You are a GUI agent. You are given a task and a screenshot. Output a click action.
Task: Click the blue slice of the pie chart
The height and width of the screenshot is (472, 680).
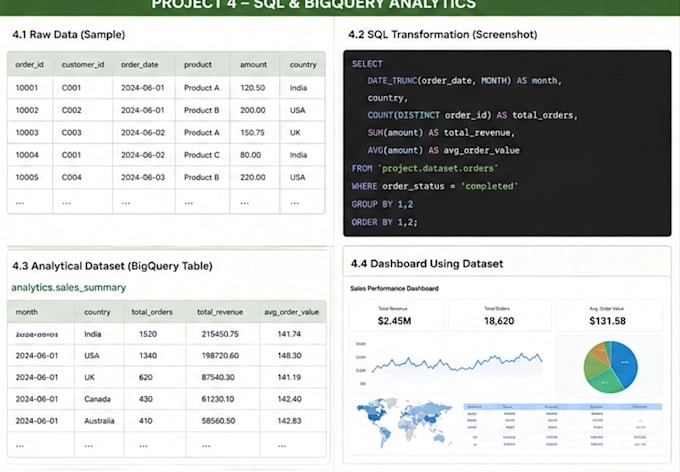tap(625, 364)
